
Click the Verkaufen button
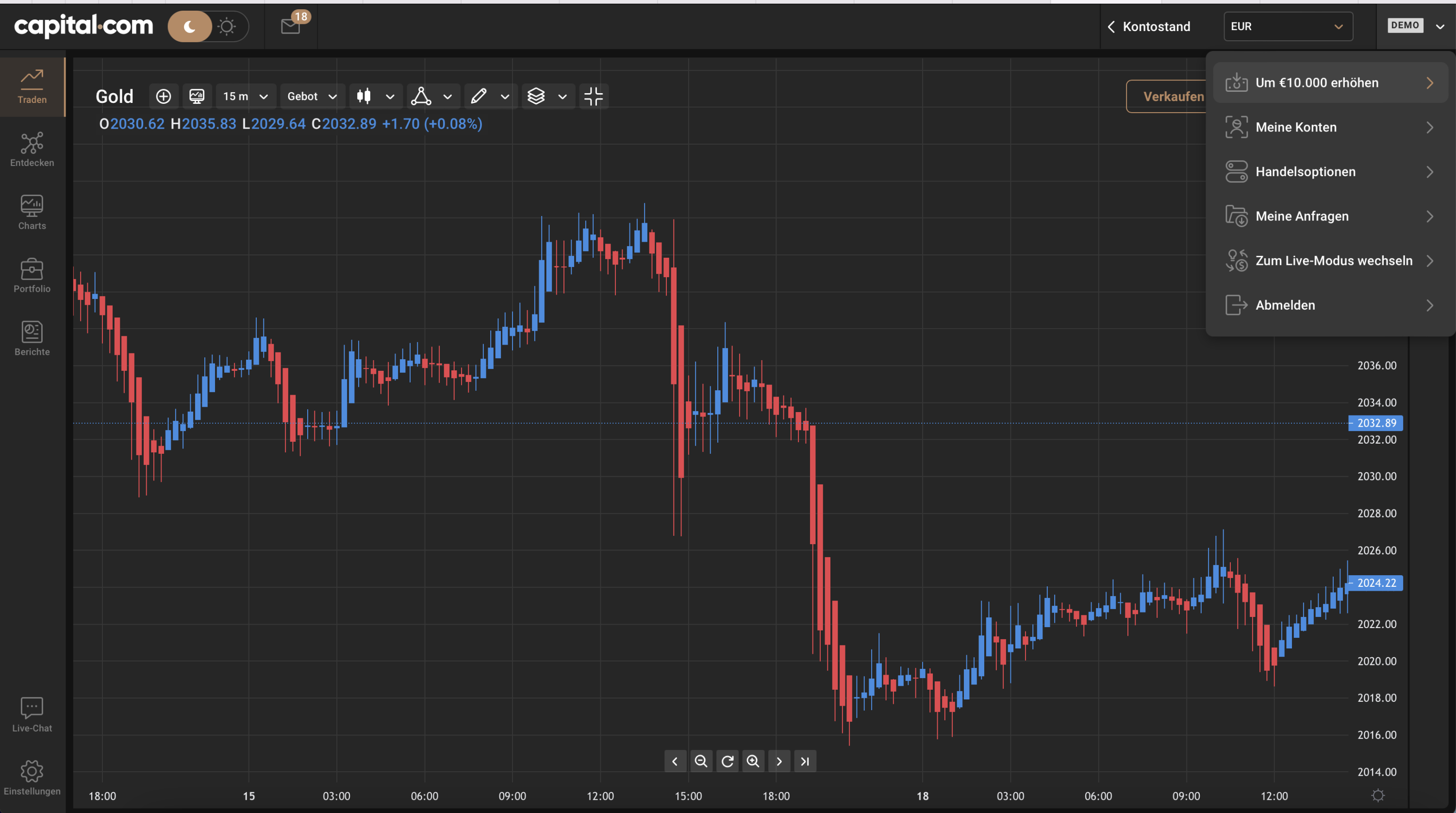click(1168, 96)
